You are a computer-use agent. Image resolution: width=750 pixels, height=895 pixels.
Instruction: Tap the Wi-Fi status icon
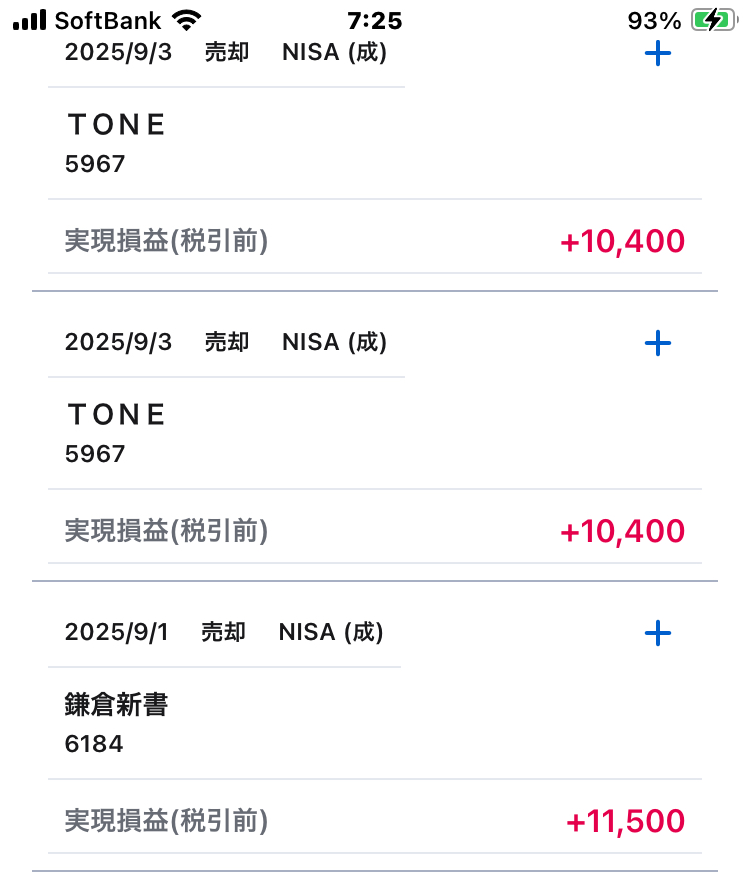(185, 21)
